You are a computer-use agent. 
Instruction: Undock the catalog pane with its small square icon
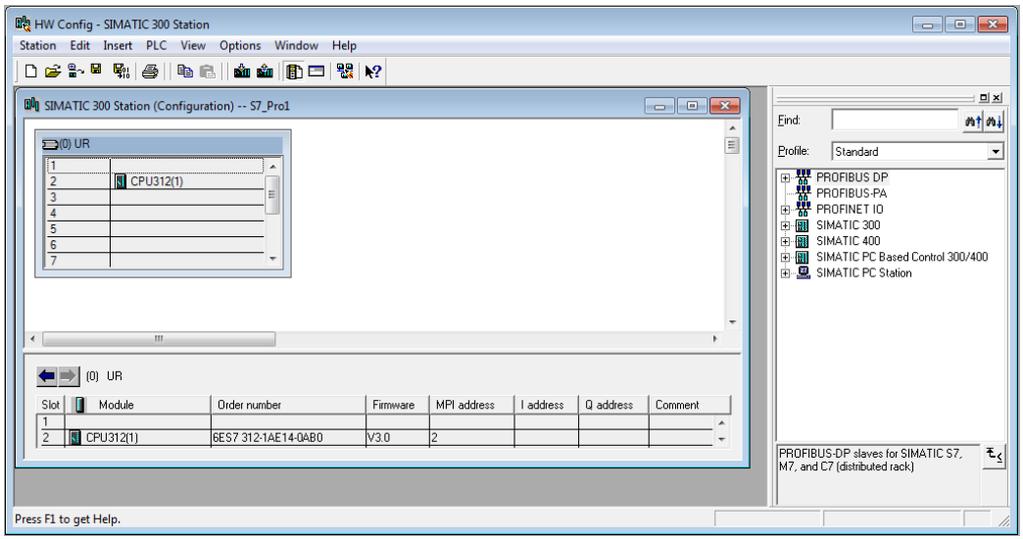pyautogui.click(x=984, y=98)
